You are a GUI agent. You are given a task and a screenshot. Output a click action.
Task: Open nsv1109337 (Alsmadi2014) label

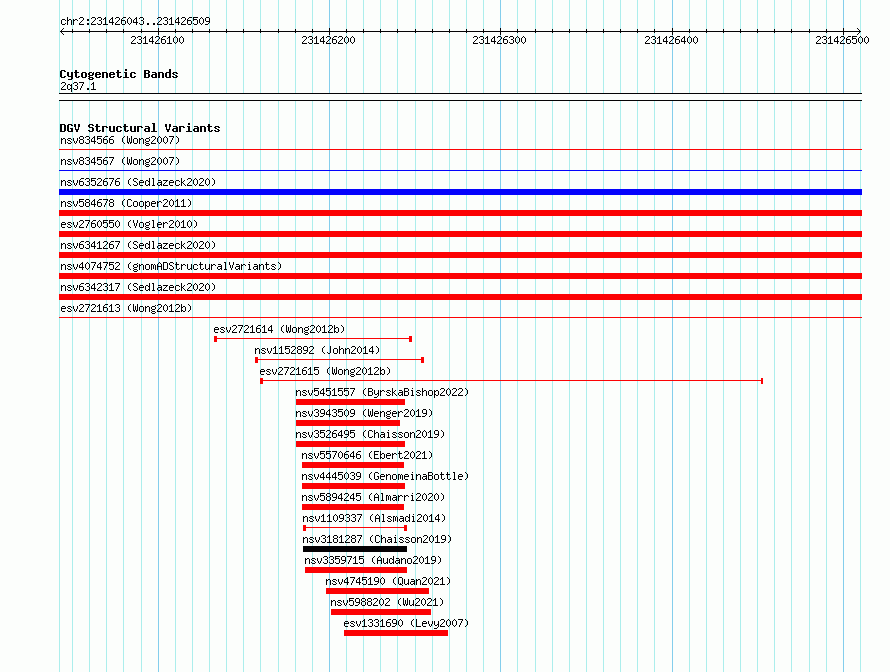point(374,518)
